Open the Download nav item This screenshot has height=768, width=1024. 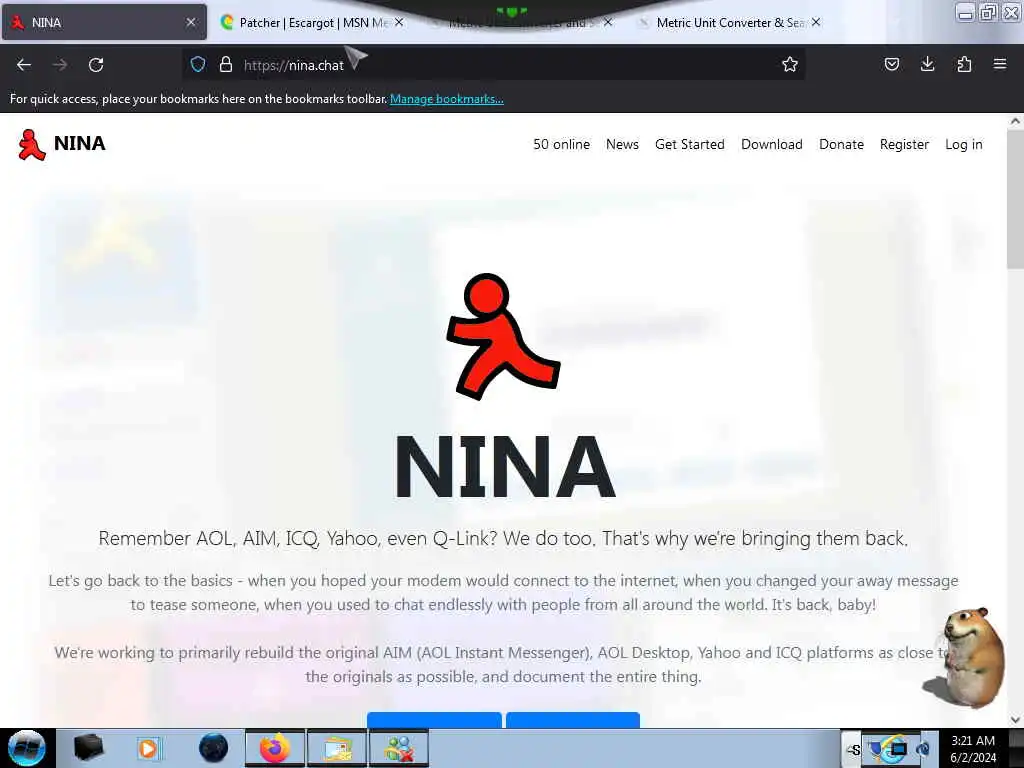click(771, 144)
